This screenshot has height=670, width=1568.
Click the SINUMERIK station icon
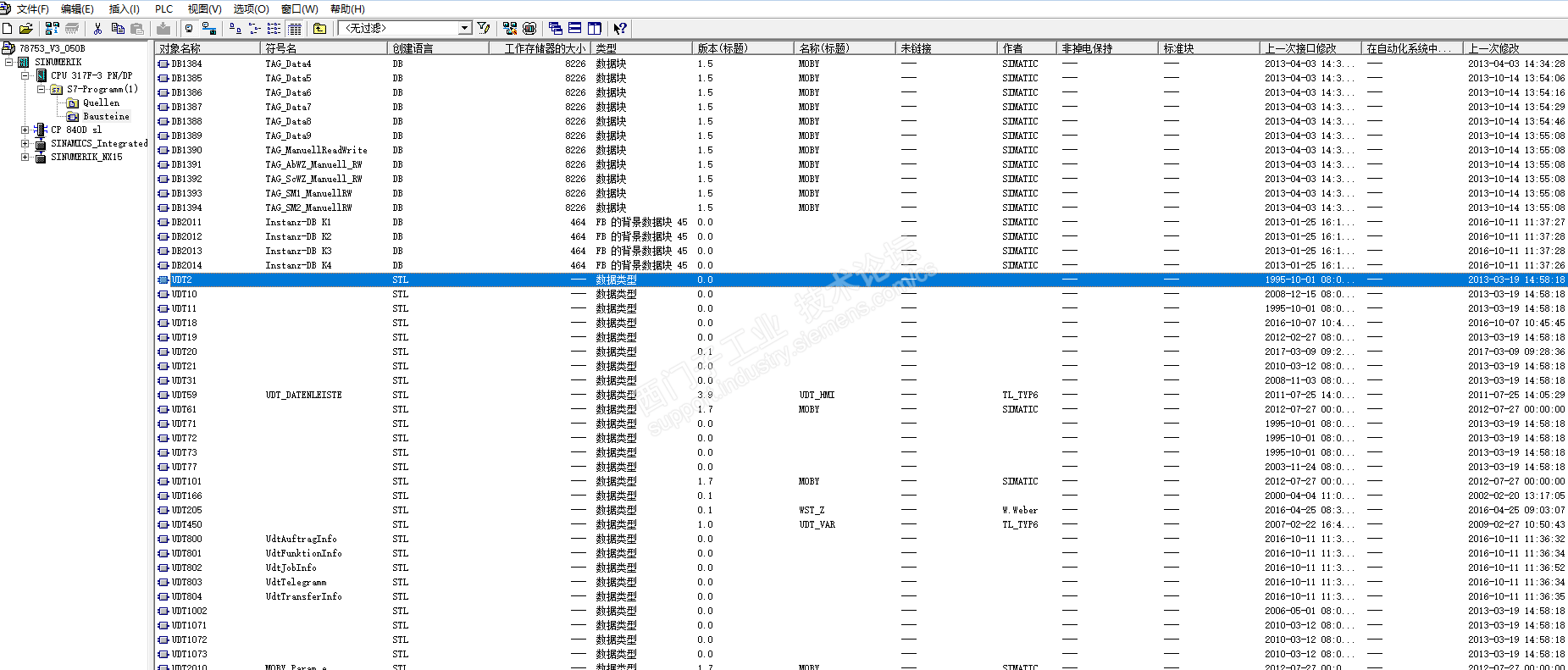click(x=24, y=62)
